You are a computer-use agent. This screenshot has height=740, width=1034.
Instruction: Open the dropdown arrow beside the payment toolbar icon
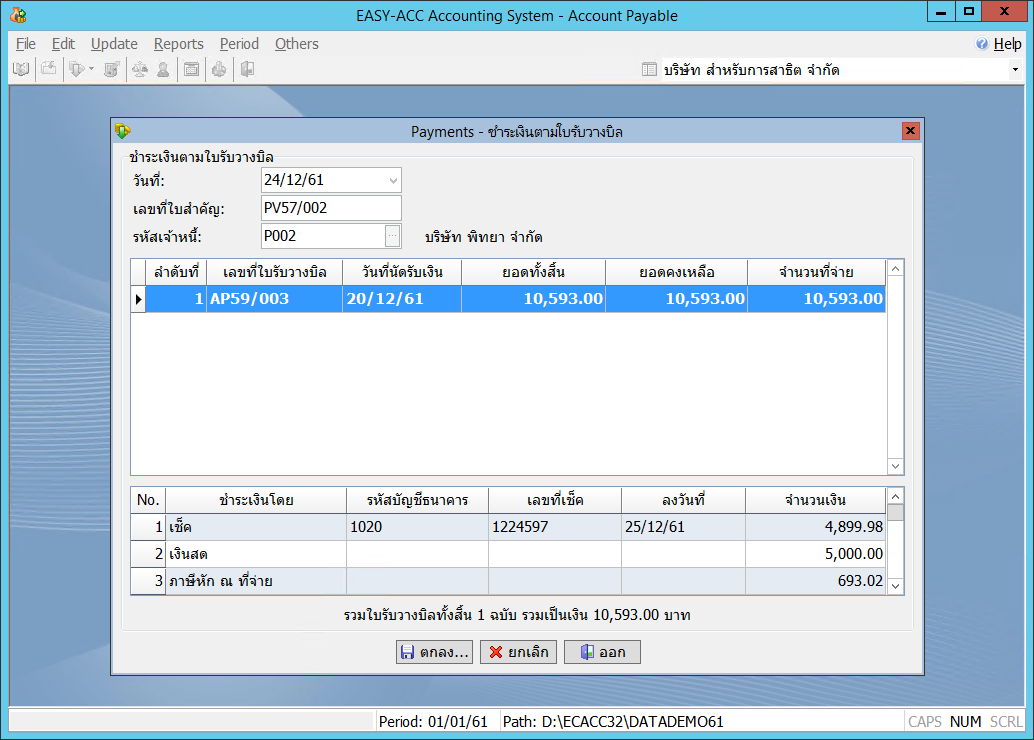point(91,69)
